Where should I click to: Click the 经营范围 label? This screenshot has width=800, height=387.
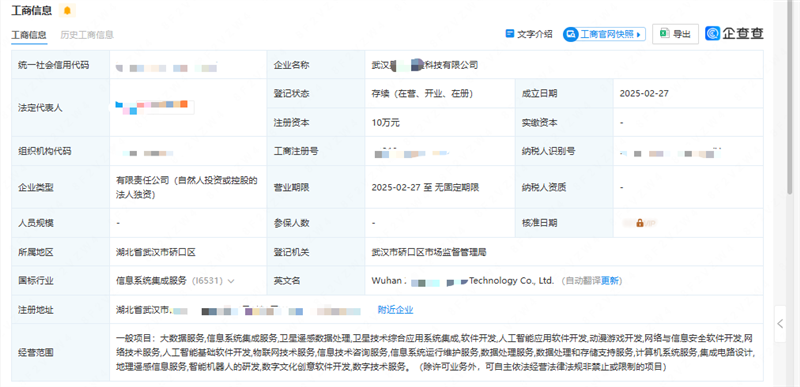pos(35,352)
